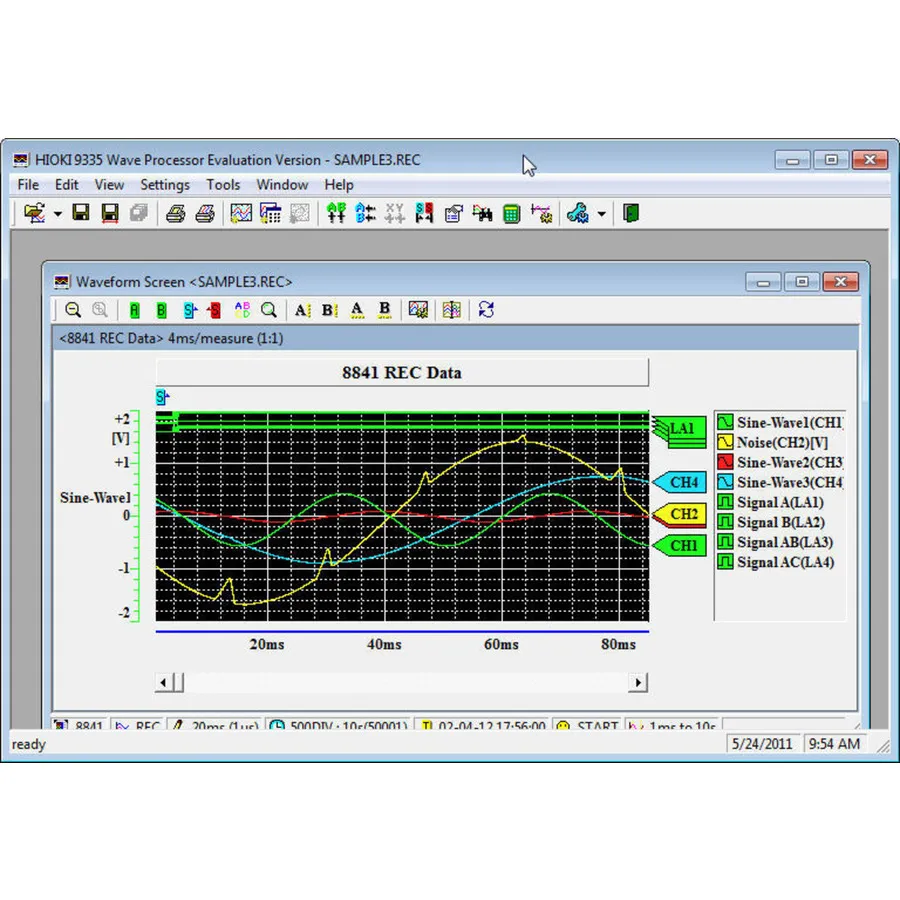Click the green calculator toolbar icon
Screen dimensions: 900x900
(x=511, y=213)
